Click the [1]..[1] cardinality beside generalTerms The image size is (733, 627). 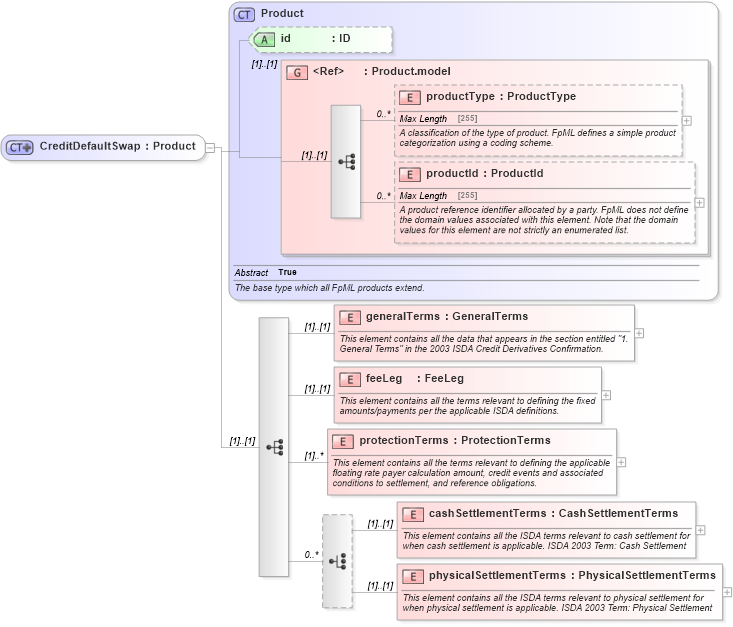[317, 327]
